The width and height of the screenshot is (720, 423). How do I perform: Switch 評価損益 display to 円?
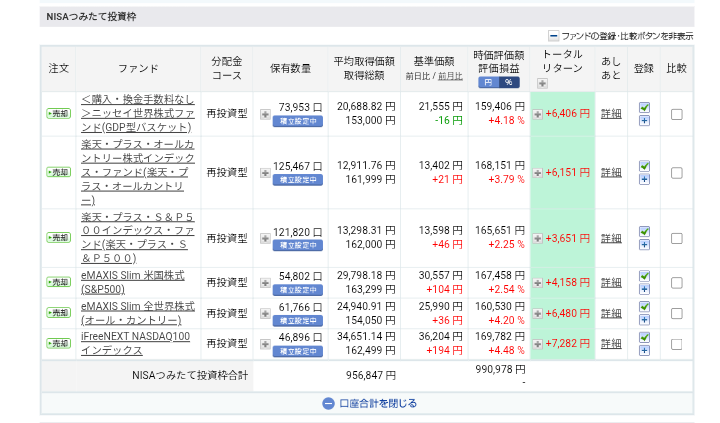coord(488,82)
